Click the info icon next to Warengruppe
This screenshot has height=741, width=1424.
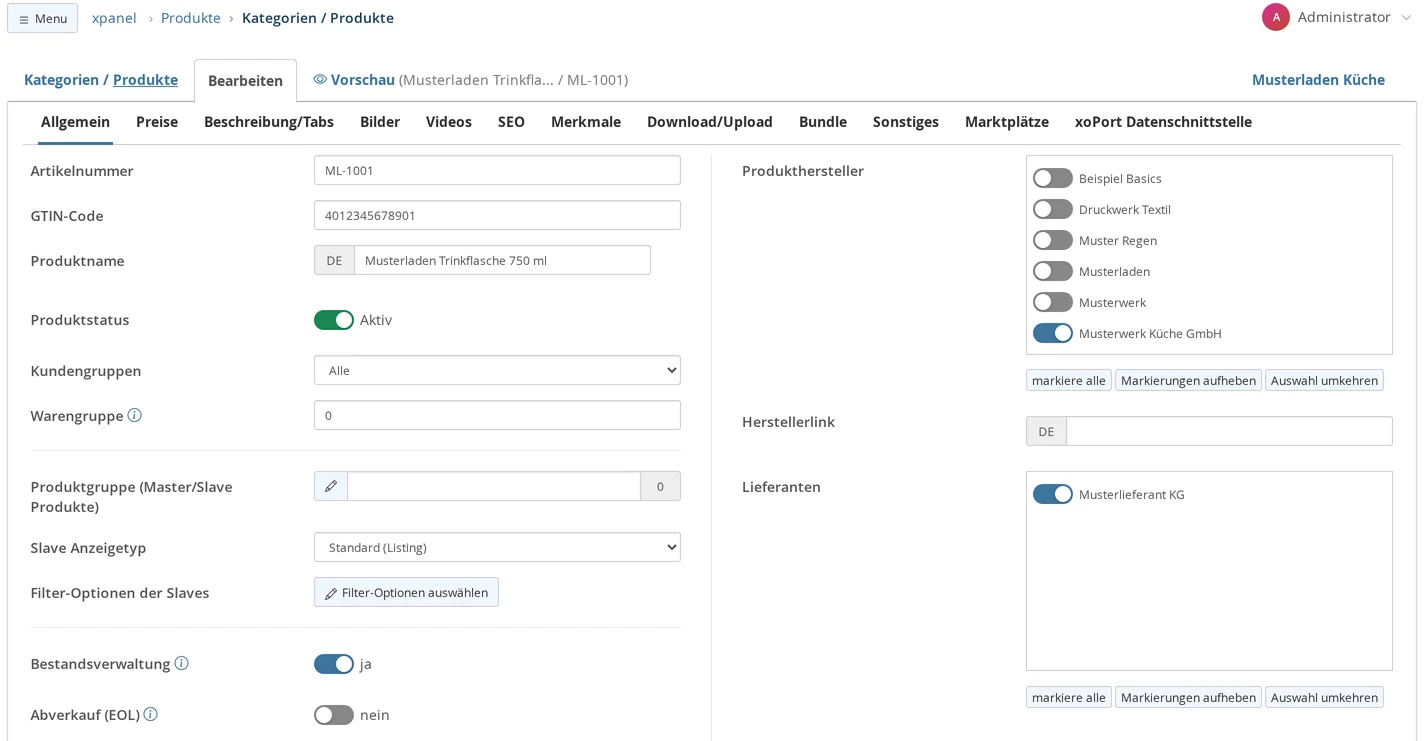pos(135,415)
